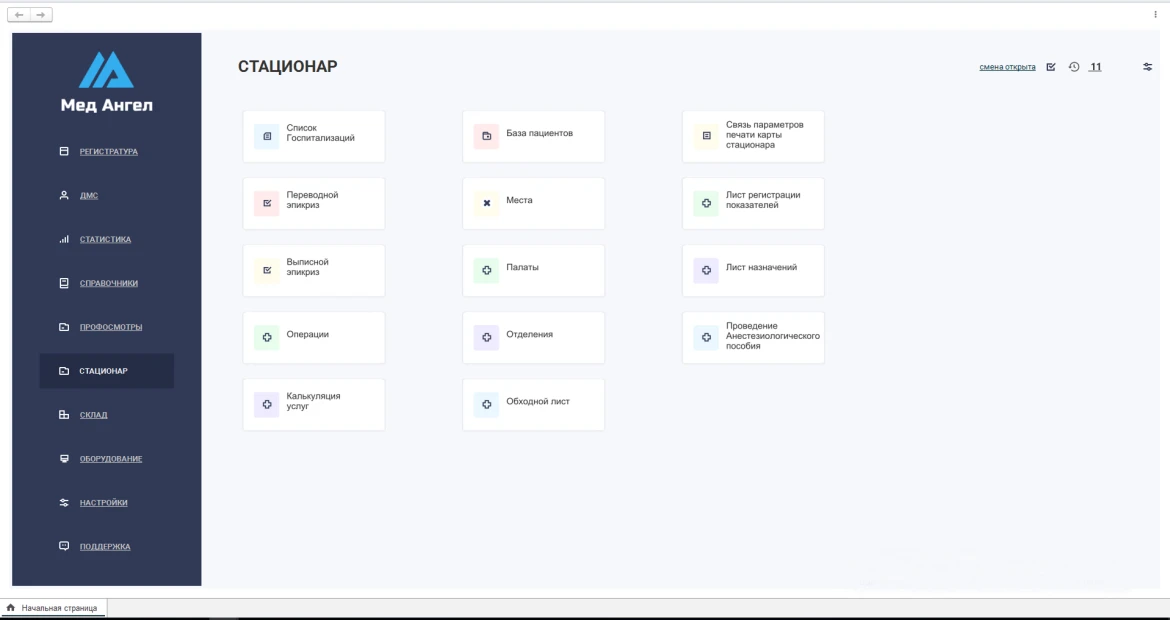This screenshot has width=1170, height=620.
Task: Click the 11 counter link
Action: coord(1095,67)
